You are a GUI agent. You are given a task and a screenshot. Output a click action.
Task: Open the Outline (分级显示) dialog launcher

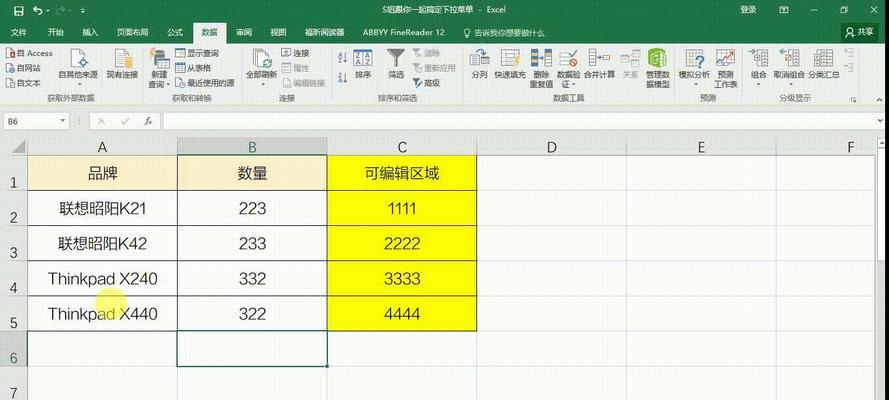tap(853, 100)
